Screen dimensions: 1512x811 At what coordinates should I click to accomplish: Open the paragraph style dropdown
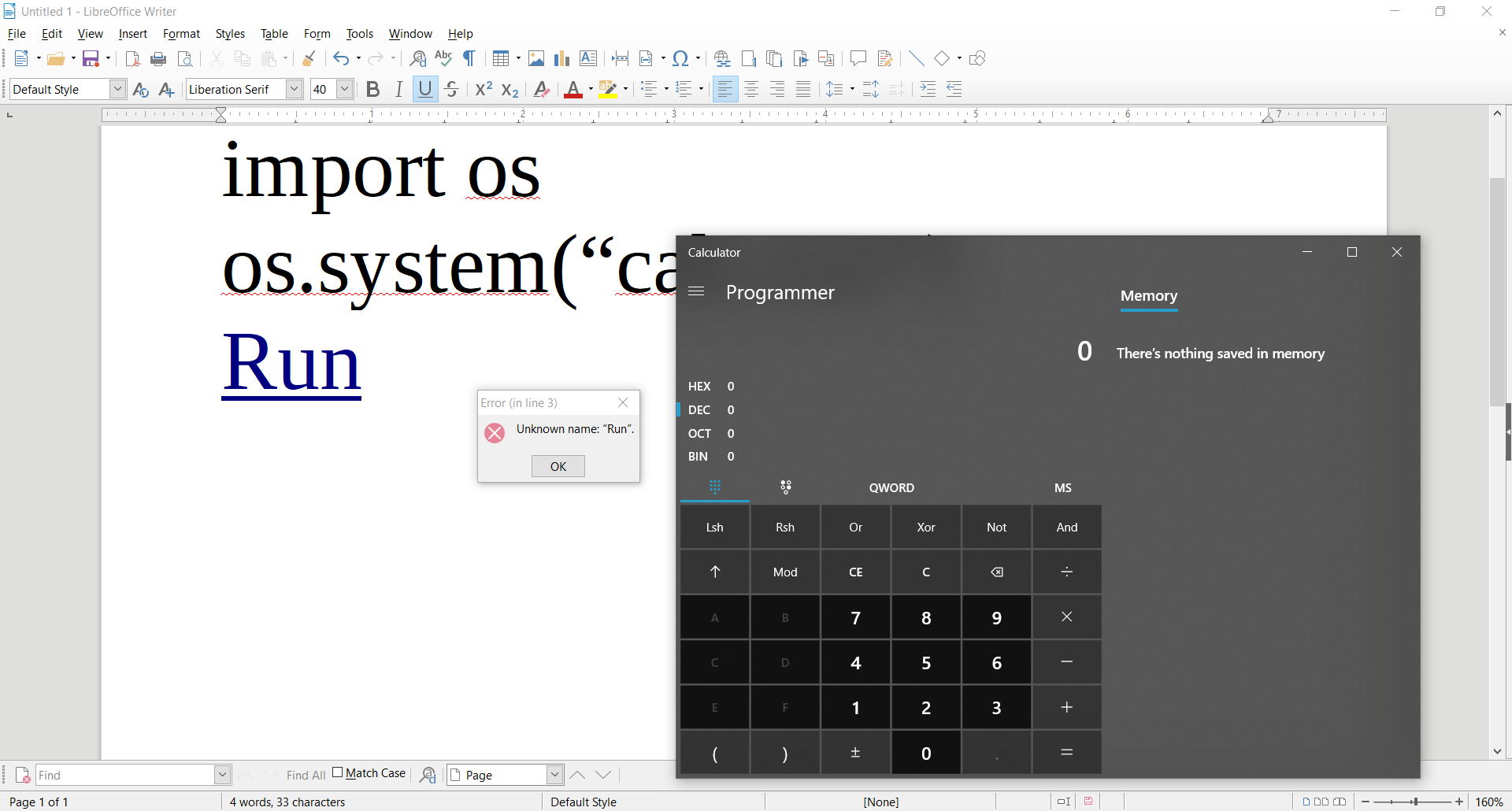point(117,89)
